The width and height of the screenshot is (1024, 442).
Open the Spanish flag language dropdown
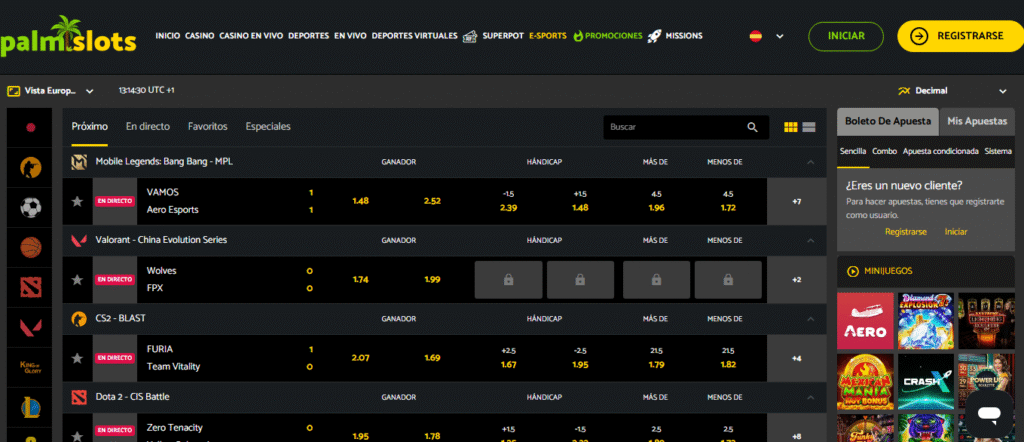pos(766,36)
